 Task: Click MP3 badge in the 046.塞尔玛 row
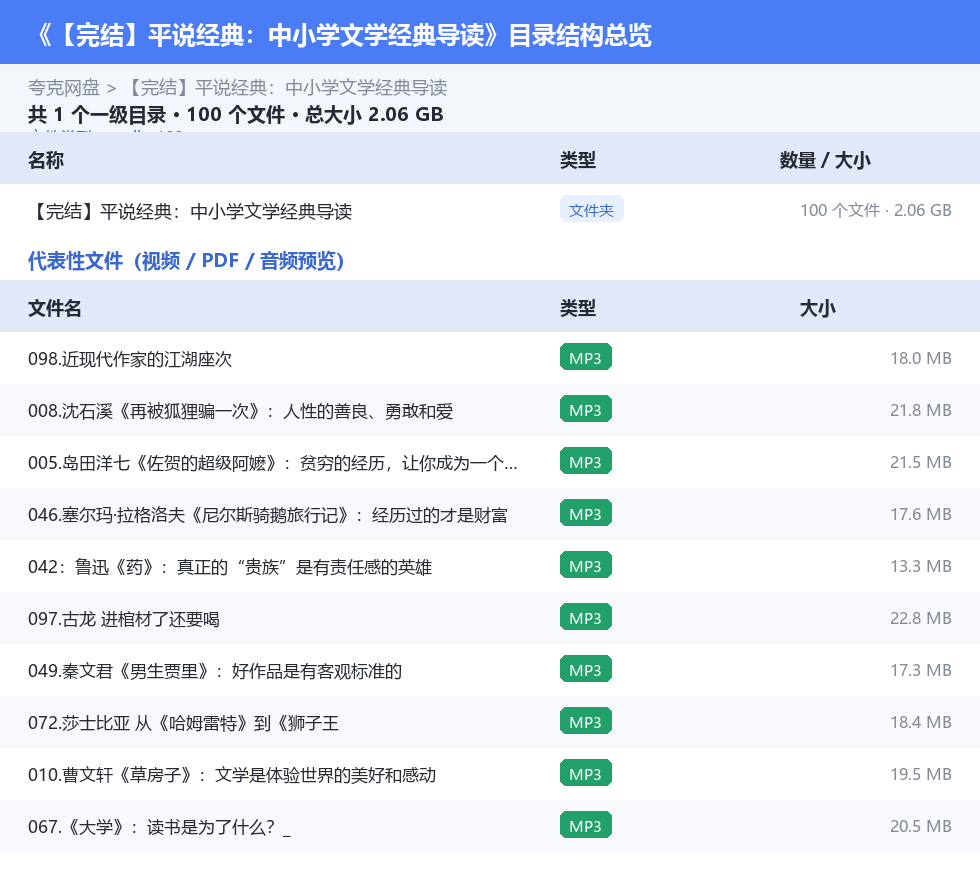[x=586, y=513]
